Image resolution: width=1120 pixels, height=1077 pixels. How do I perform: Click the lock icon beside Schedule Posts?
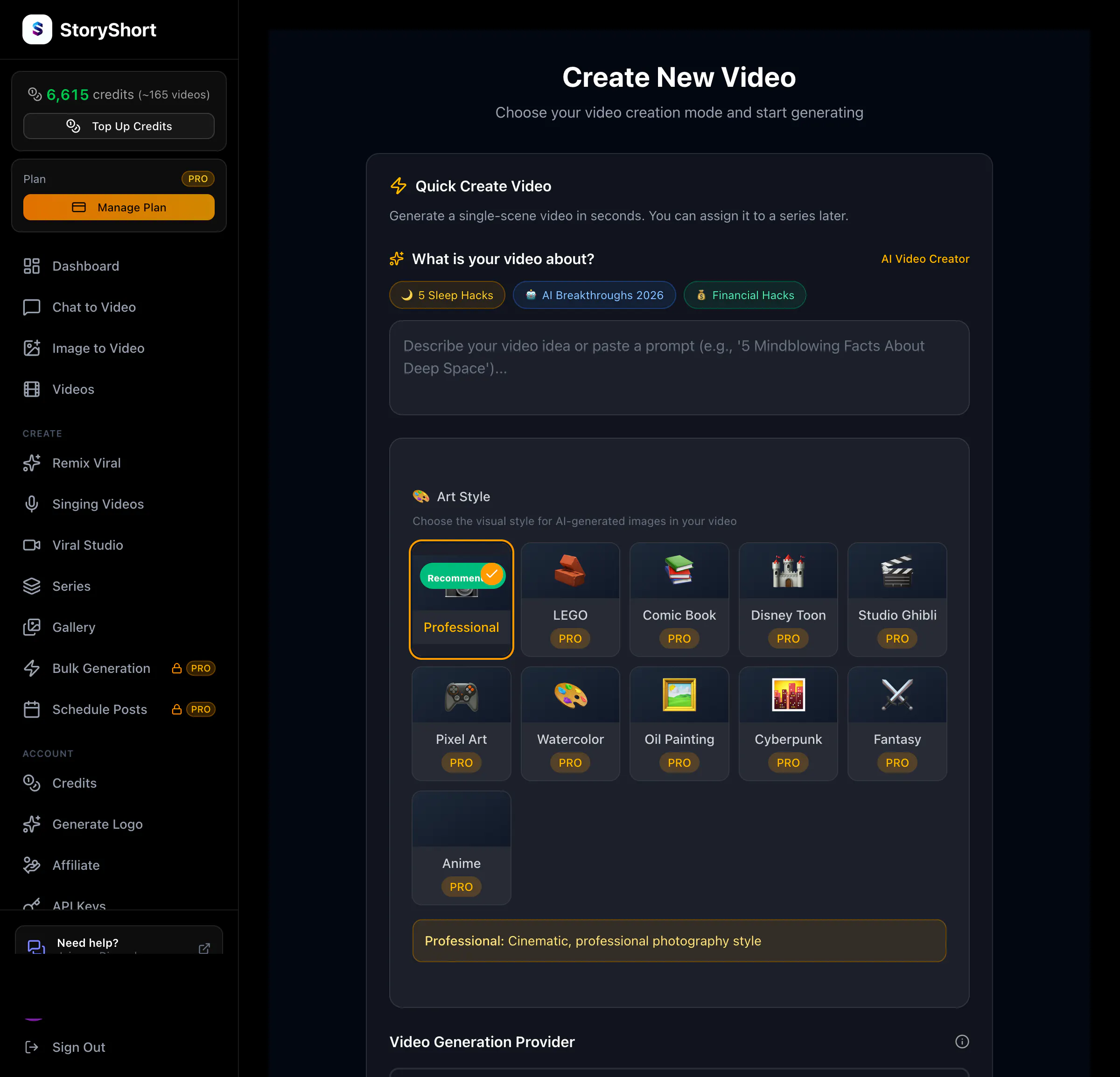click(x=177, y=710)
